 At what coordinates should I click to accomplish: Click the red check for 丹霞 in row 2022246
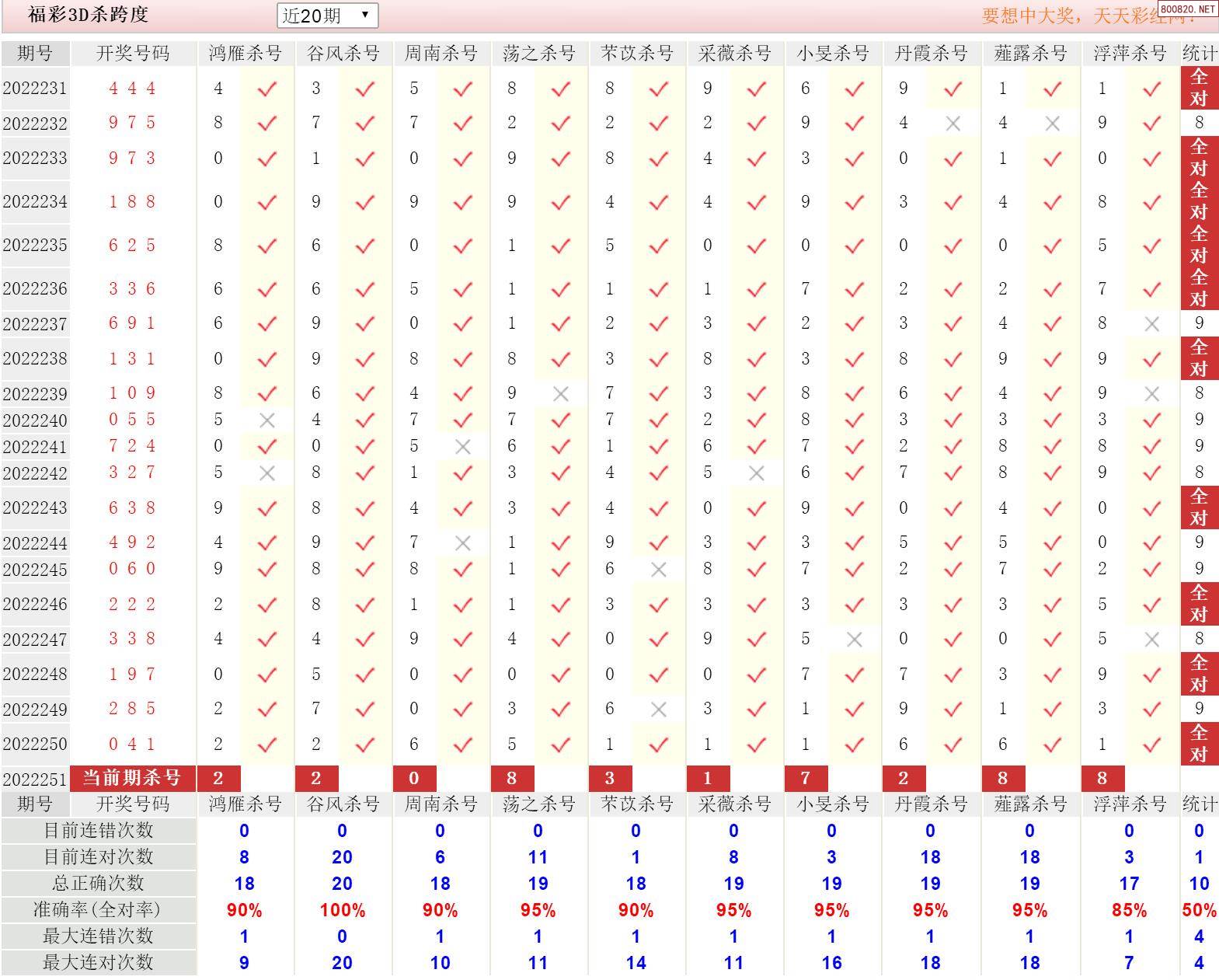point(953,605)
